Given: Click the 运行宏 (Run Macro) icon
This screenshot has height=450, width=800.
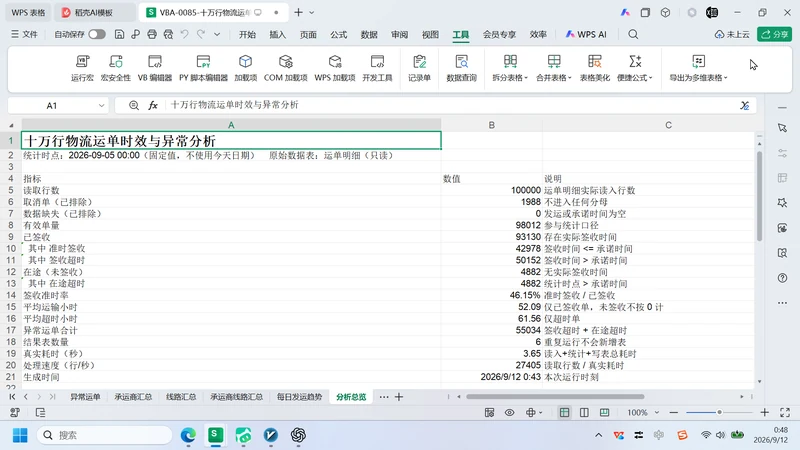Looking at the screenshot, I should click(82, 68).
